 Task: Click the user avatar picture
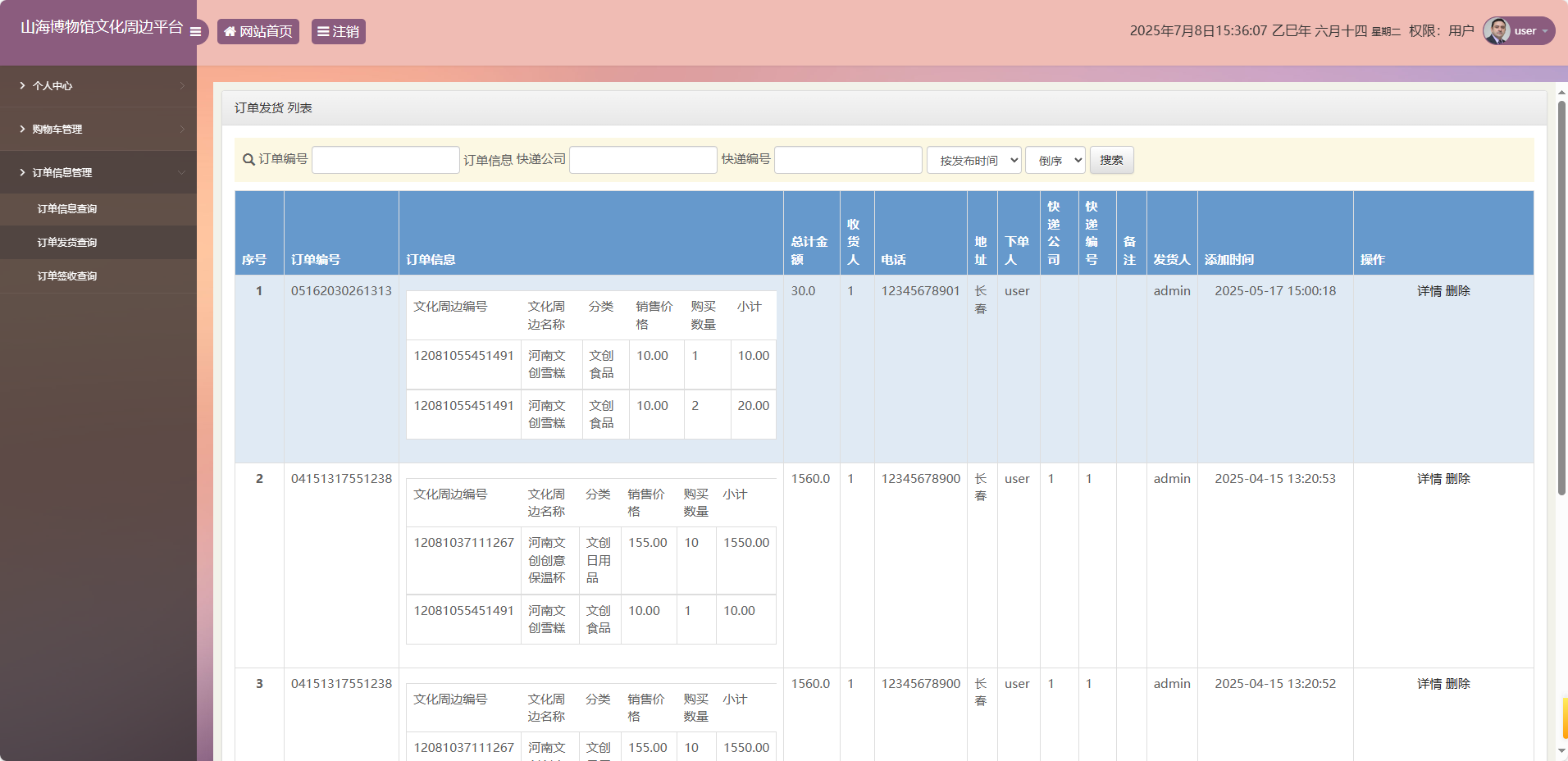click(x=1497, y=31)
